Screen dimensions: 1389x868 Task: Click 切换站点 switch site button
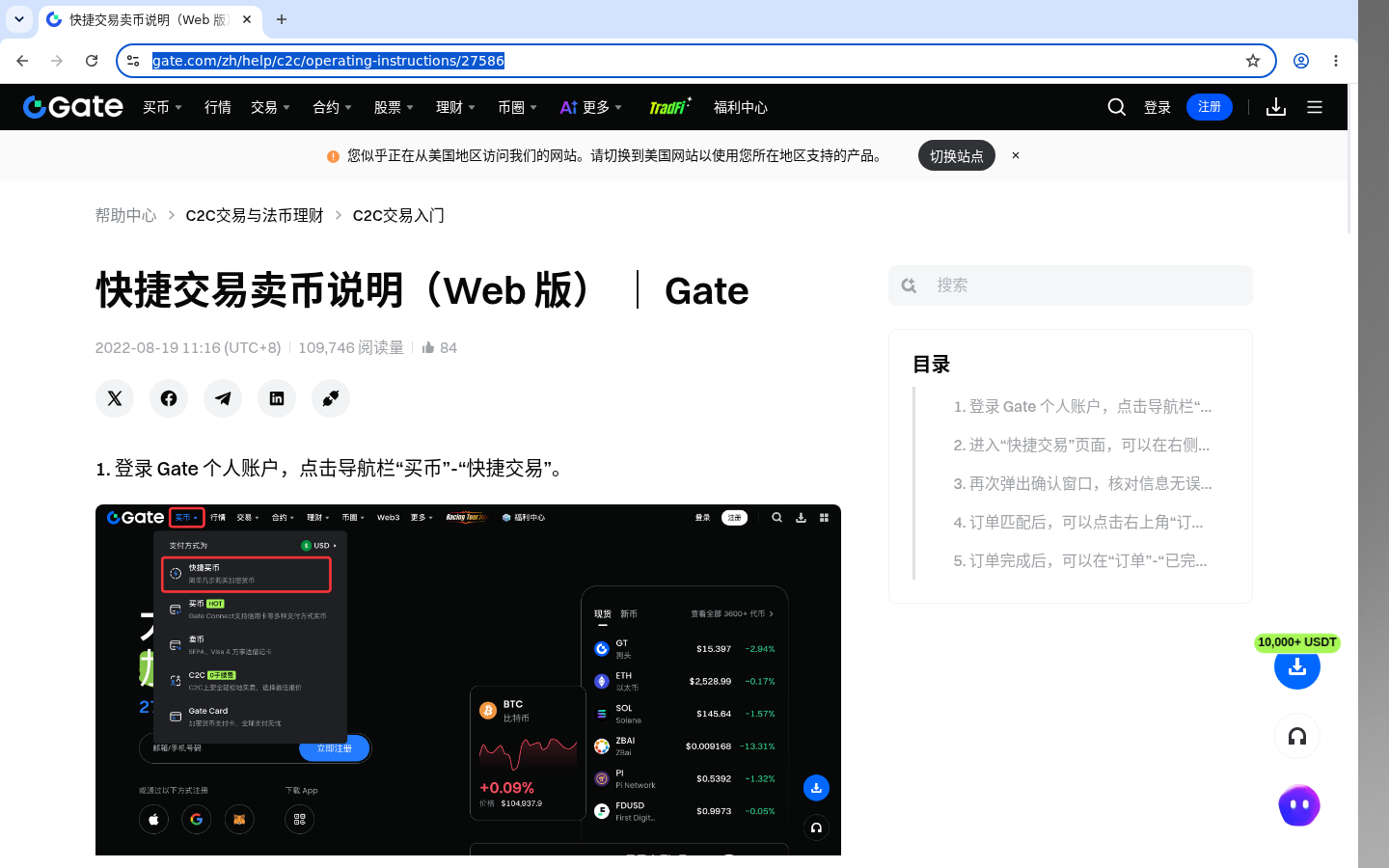click(957, 155)
